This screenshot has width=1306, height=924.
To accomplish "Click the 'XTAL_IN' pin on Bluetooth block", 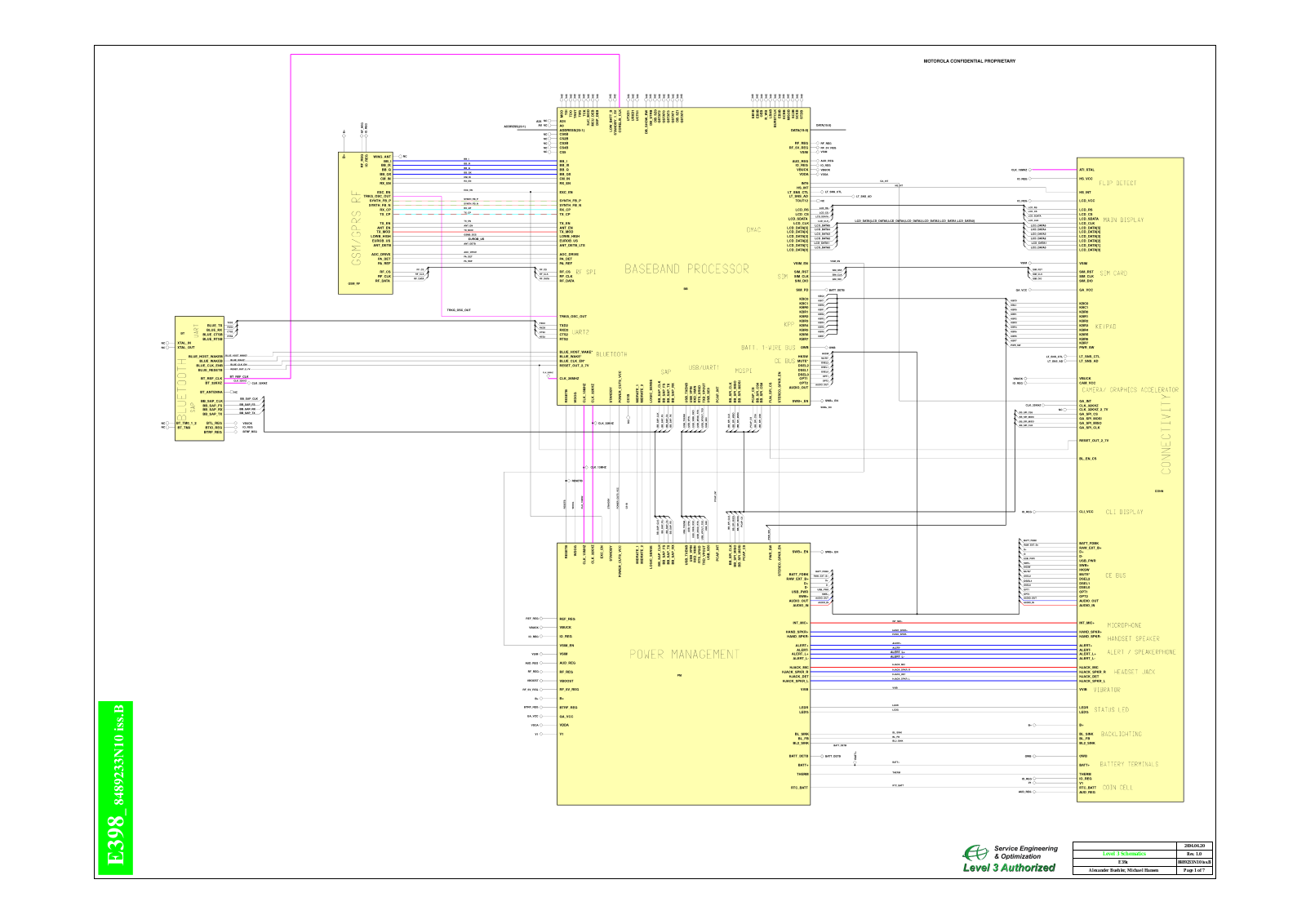I will [184, 343].
